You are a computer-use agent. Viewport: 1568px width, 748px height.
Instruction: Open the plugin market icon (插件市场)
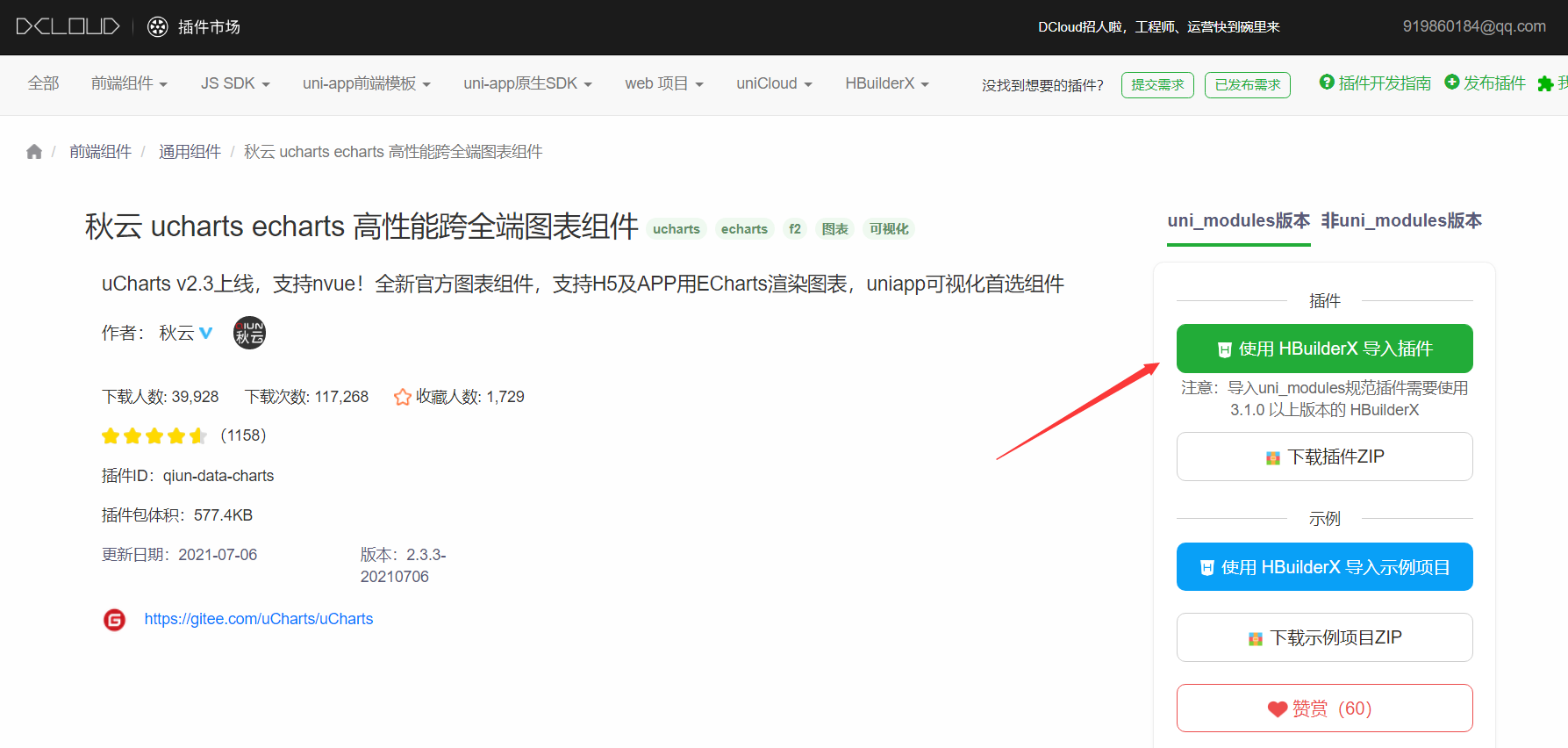pyautogui.click(x=158, y=27)
